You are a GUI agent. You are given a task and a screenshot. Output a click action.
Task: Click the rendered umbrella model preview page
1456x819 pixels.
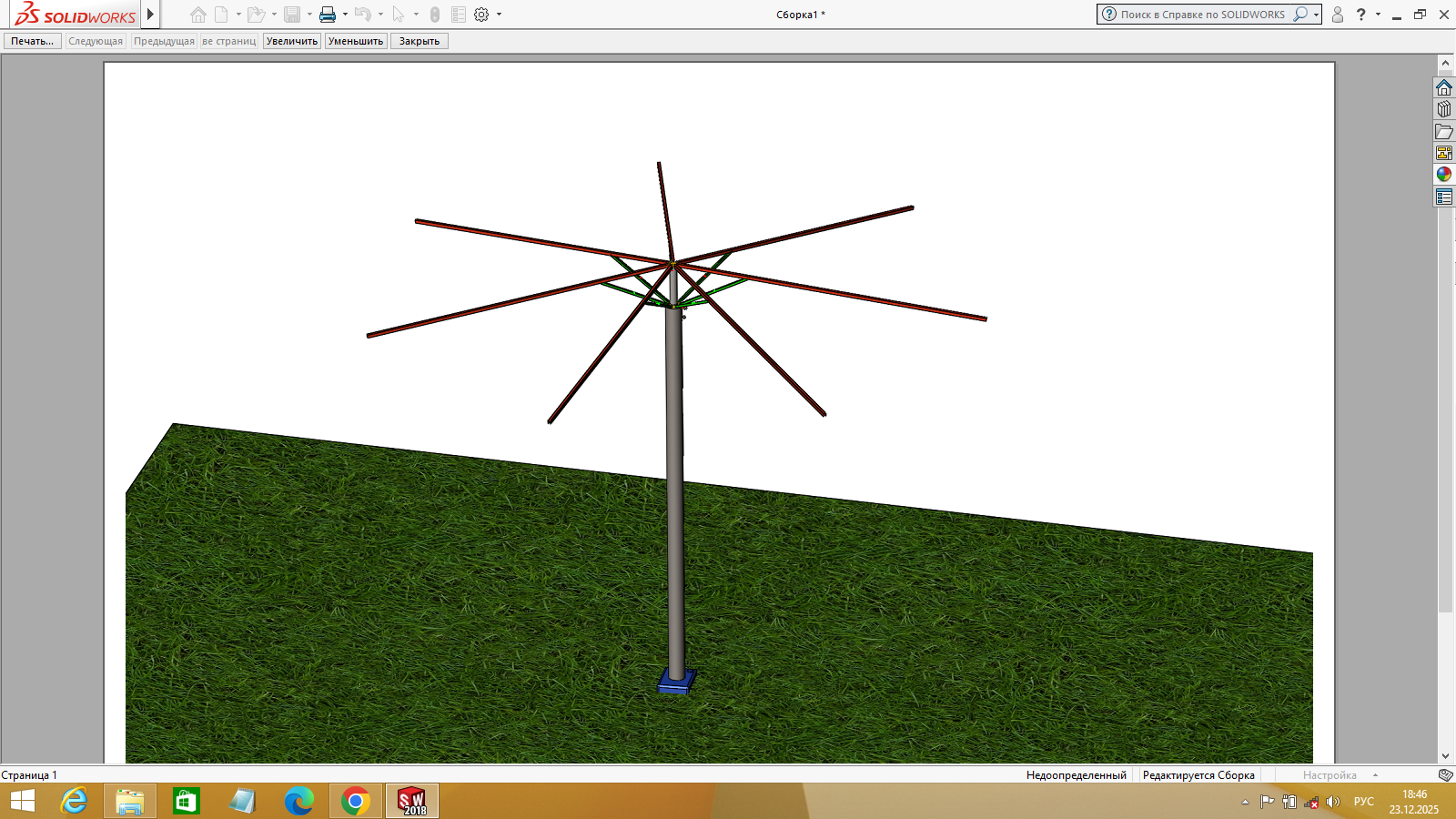(719, 412)
